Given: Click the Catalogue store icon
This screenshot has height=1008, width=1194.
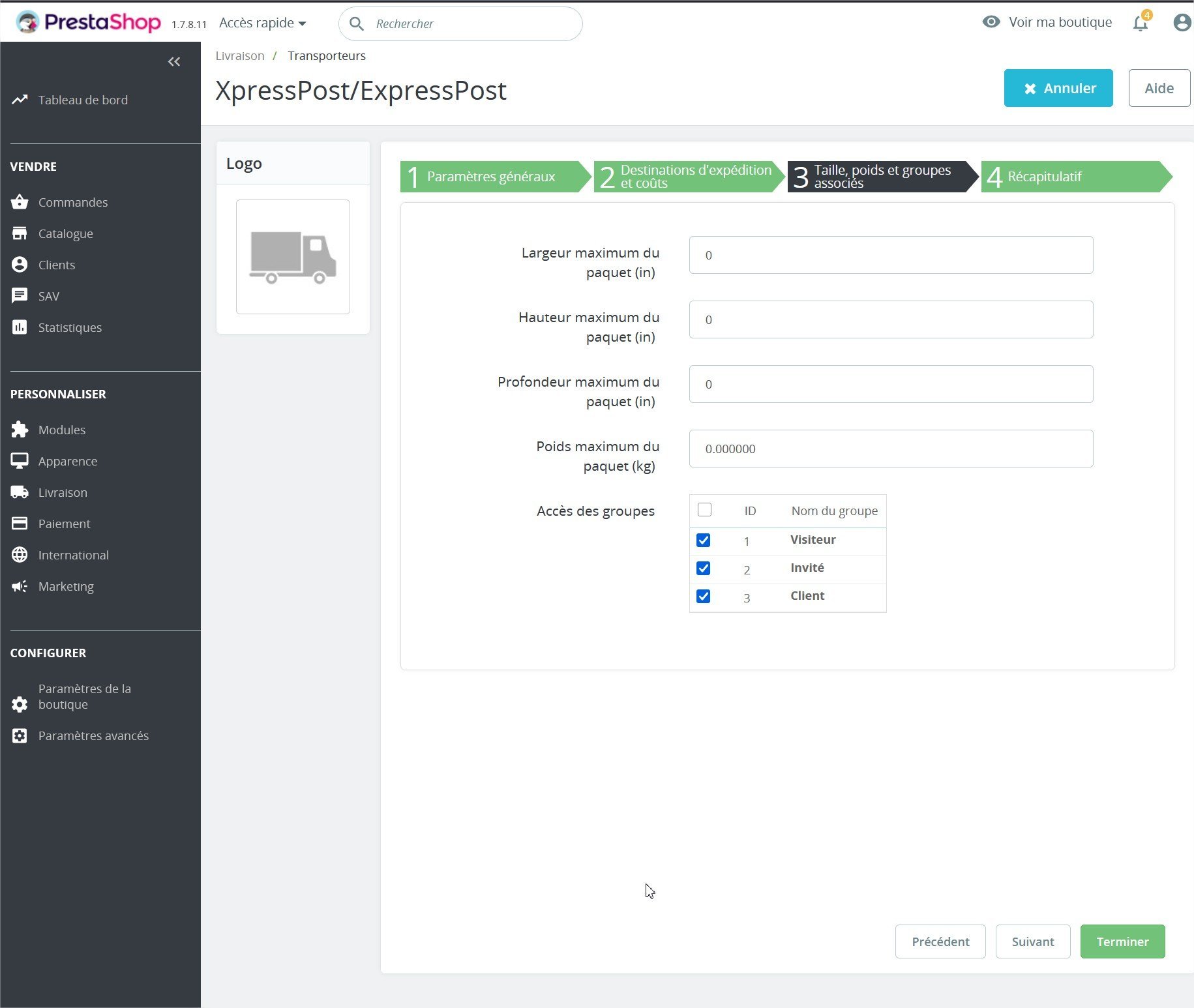Looking at the screenshot, I should click(20, 233).
